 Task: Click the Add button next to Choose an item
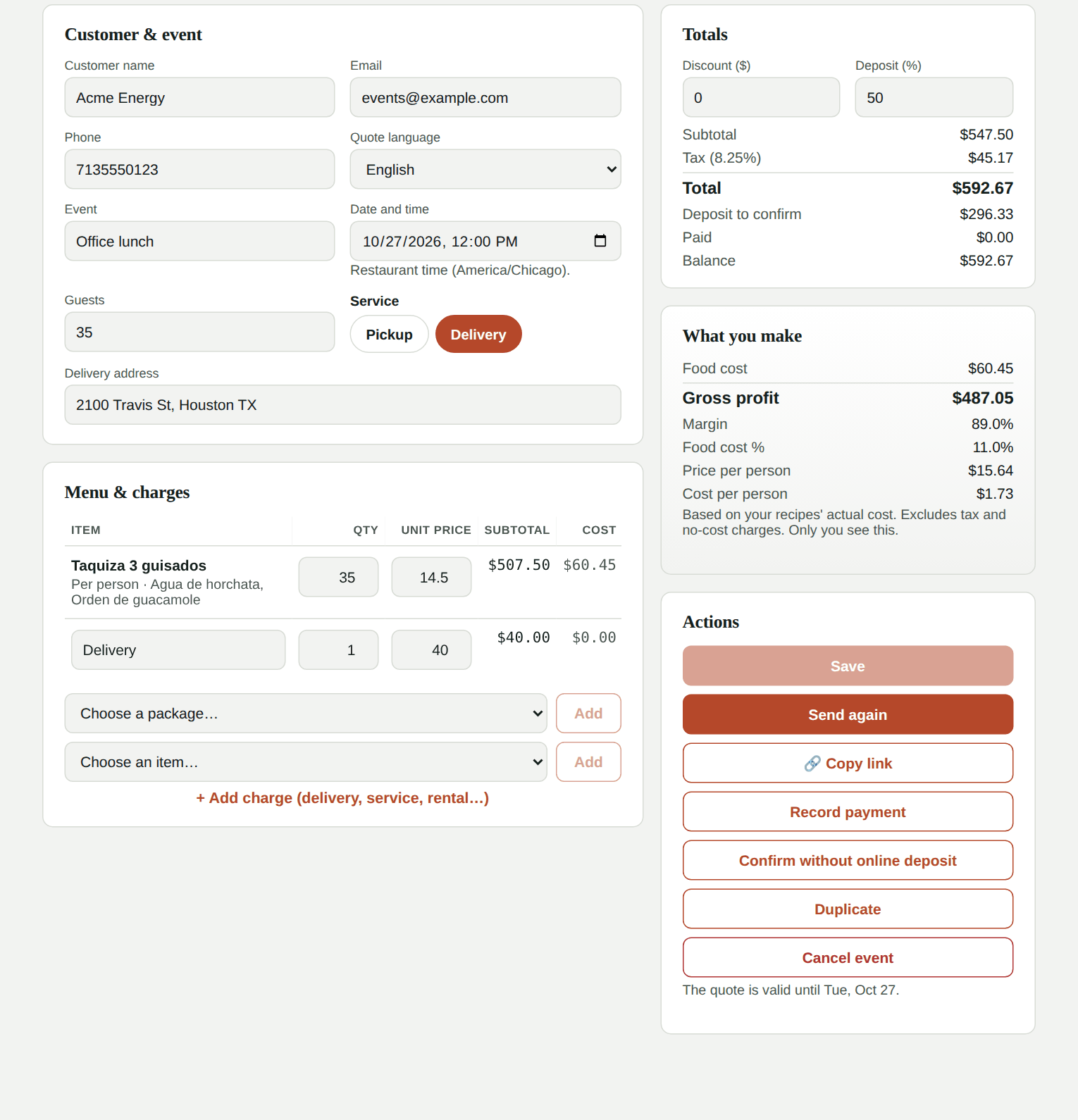tap(588, 761)
